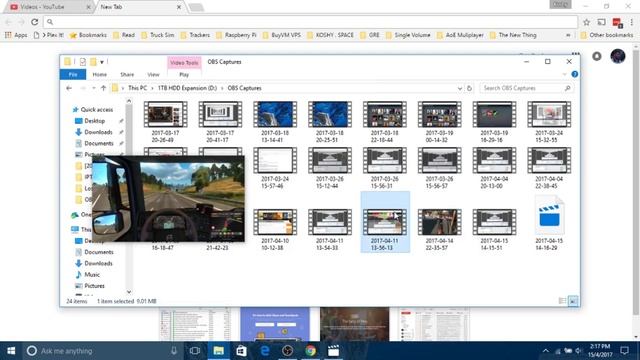The height and width of the screenshot is (360, 640).
Task: Open the Explorer File tab
Action: click(73, 74)
